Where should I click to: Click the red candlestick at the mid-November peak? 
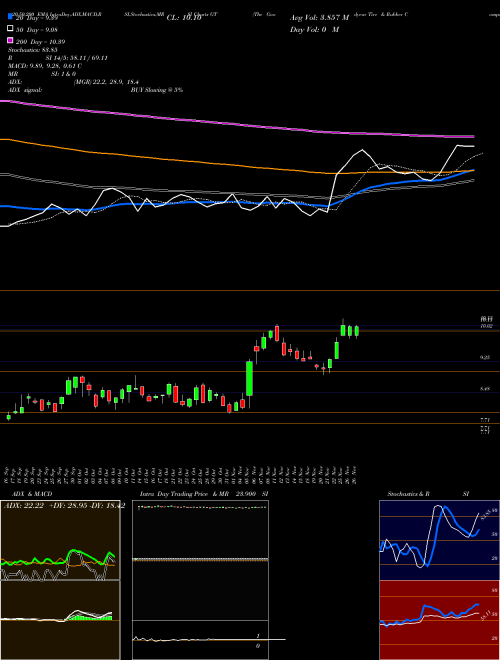277,335
